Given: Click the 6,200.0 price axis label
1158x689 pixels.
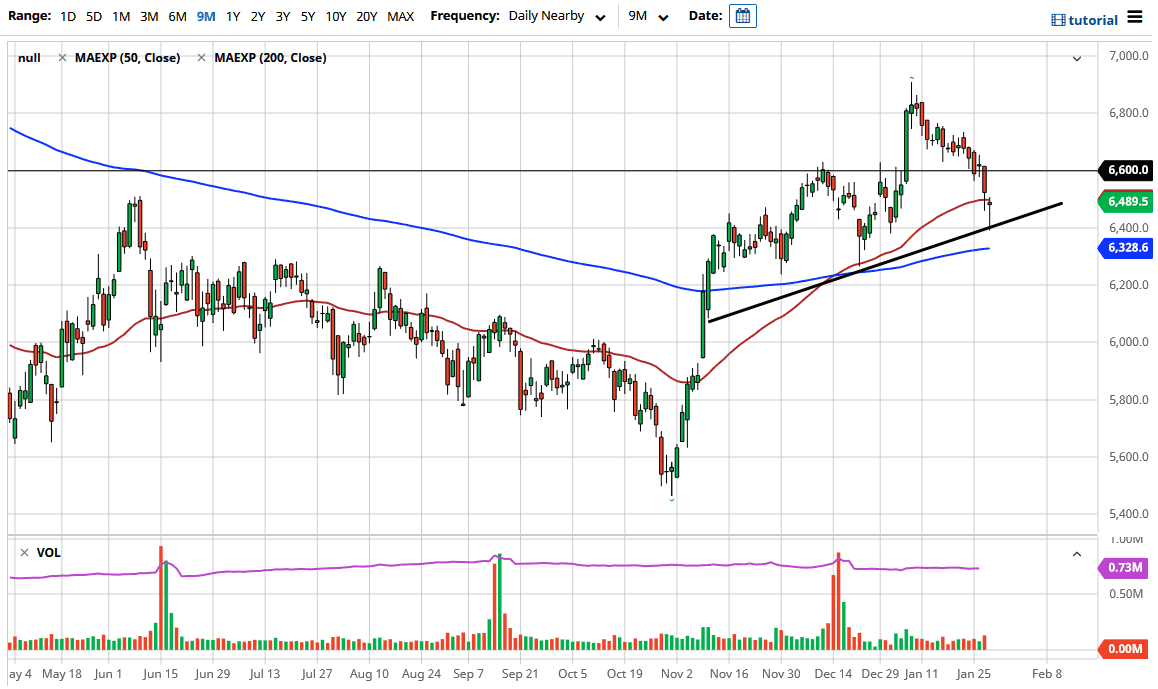Looking at the screenshot, I should 1128,284.
